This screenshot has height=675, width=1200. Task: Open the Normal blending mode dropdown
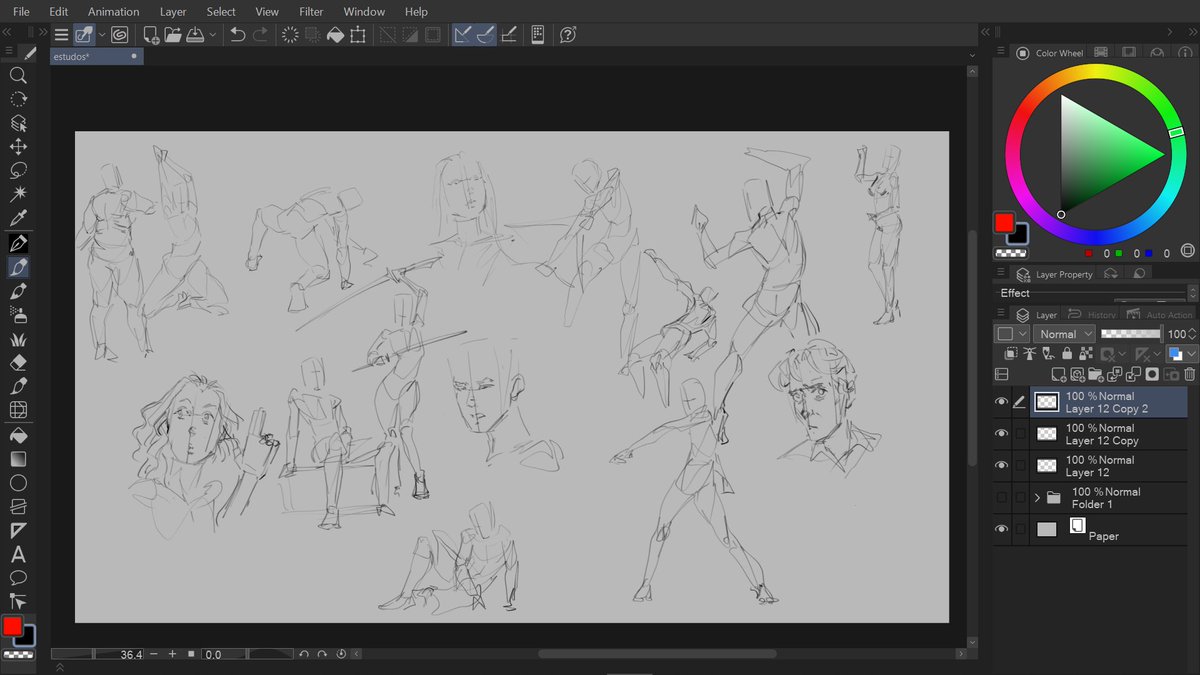[x=1064, y=334]
